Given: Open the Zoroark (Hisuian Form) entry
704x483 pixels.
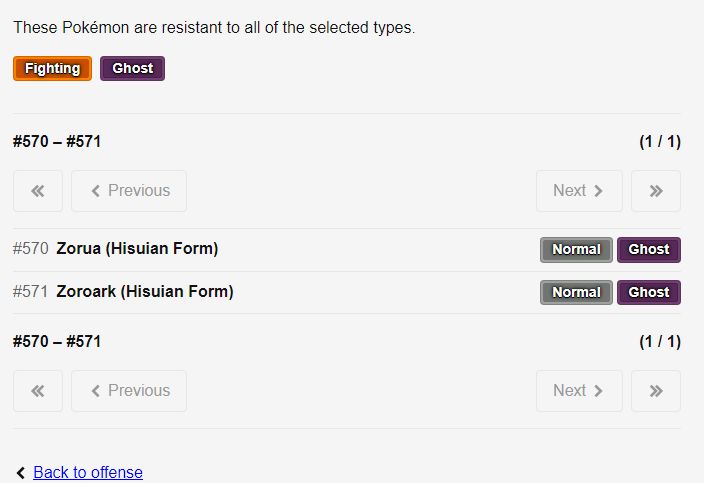Looking at the screenshot, I should coord(145,292).
